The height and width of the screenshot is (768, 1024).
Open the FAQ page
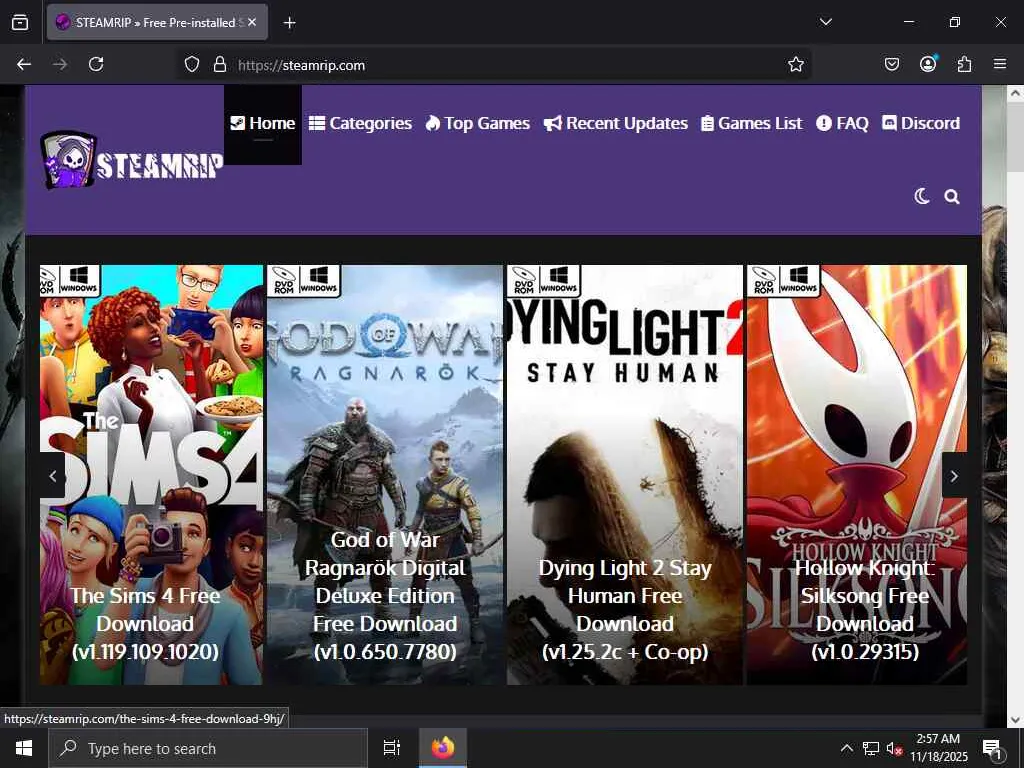pyautogui.click(x=842, y=123)
